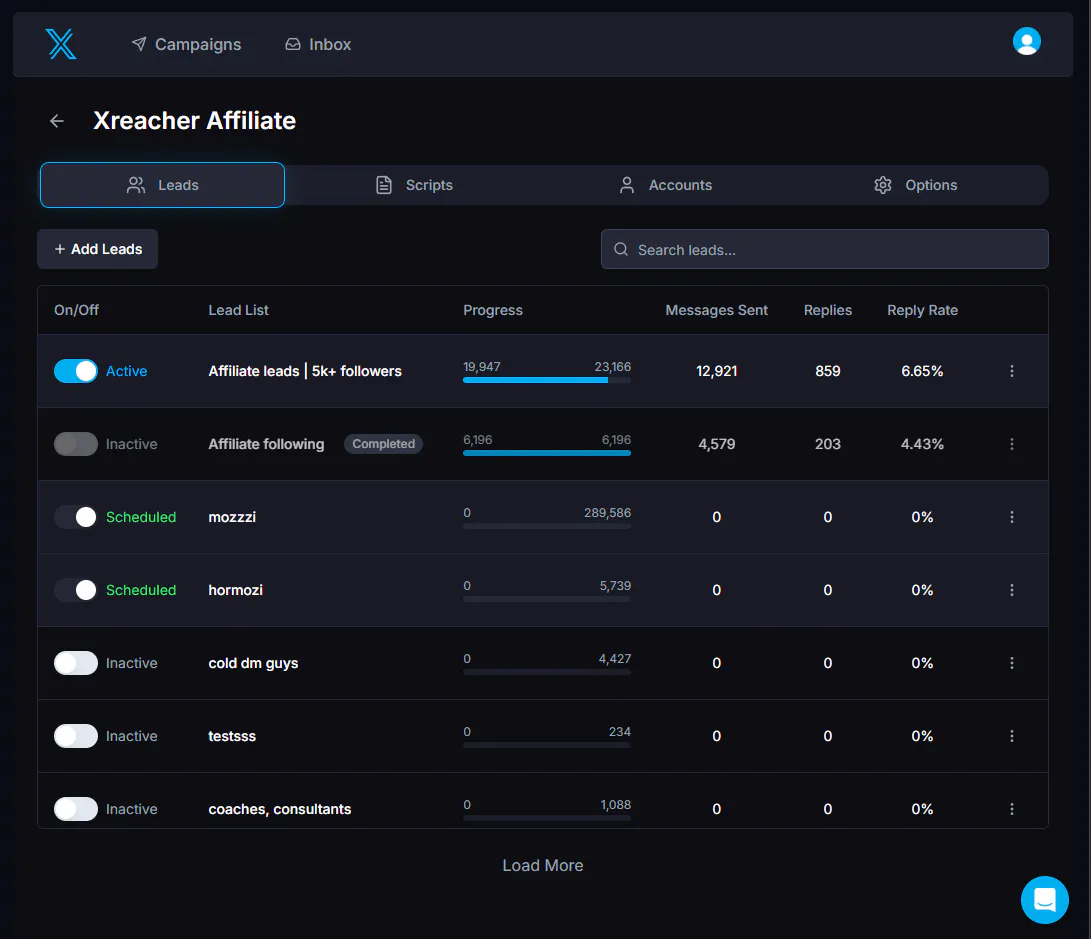Click the mozzzi progress bar

(x=547, y=527)
